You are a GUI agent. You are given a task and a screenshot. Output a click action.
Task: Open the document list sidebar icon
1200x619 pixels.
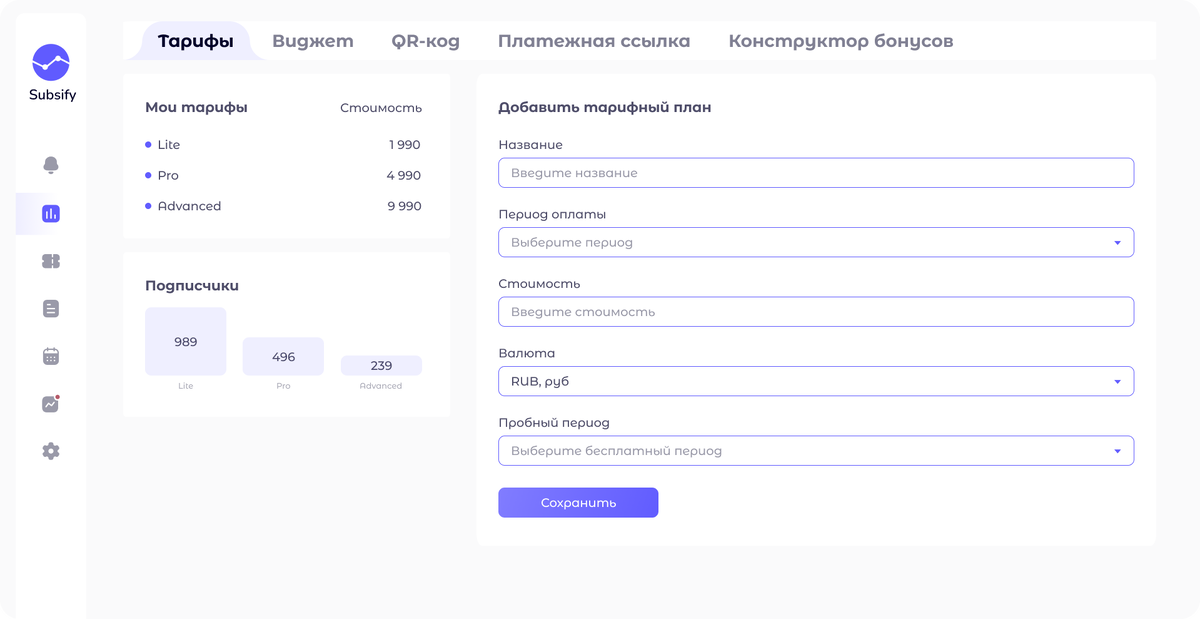tap(51, 309)
